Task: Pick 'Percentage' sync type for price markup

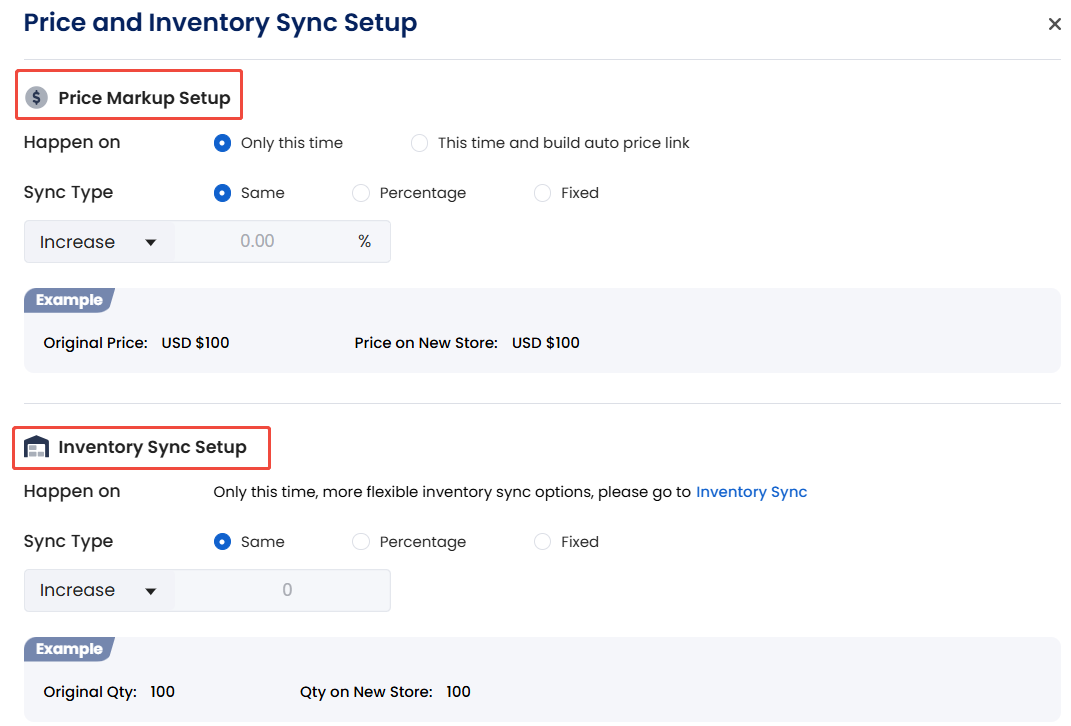Action: (361, 193)
